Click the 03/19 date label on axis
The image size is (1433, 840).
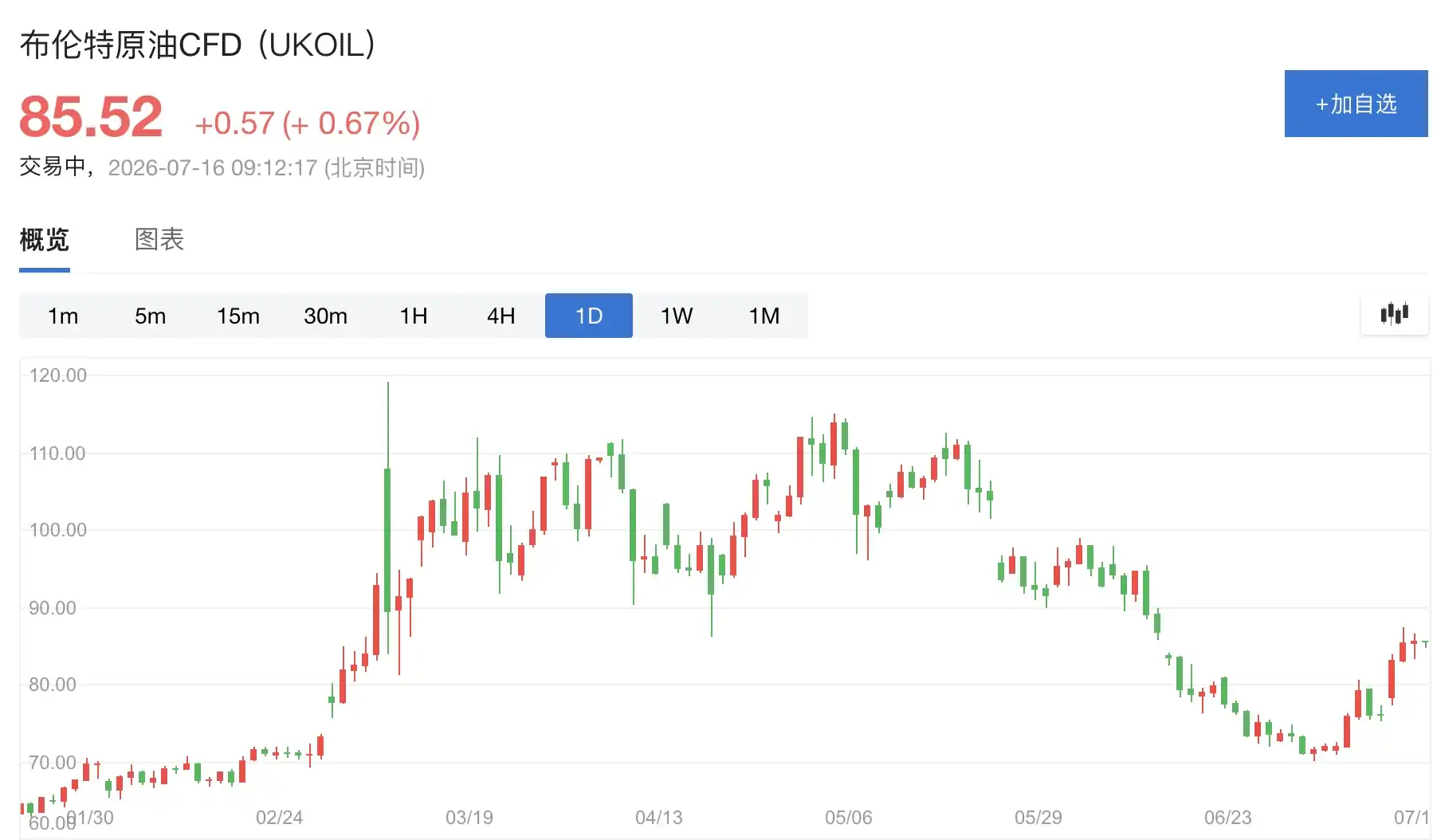coord(469,818)
